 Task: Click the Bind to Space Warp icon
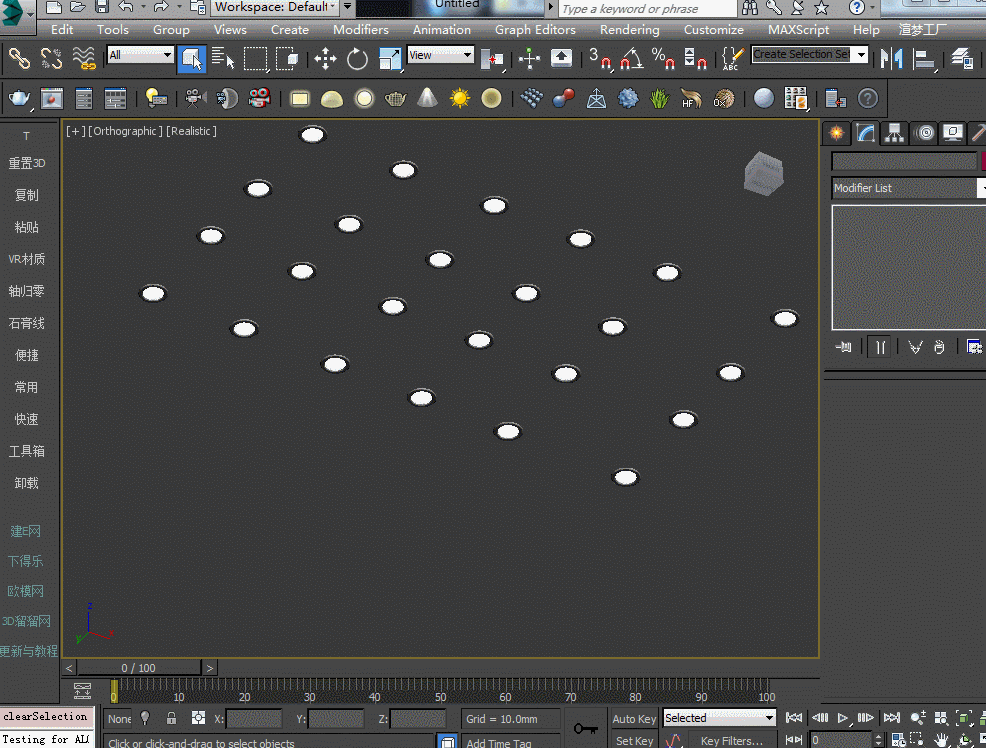pos(84,58)
